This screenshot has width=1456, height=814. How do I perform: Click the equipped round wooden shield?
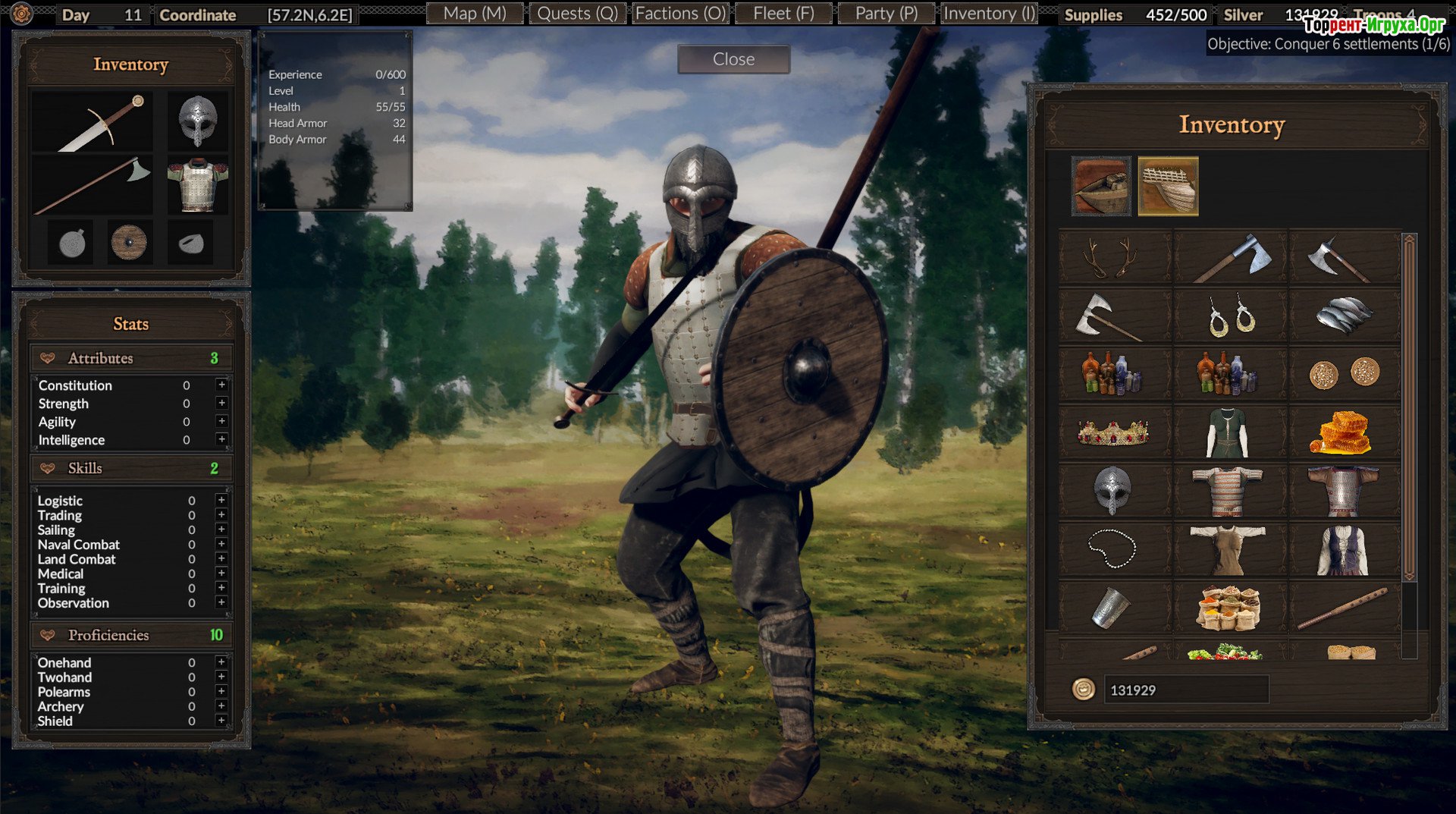[129, 243]
